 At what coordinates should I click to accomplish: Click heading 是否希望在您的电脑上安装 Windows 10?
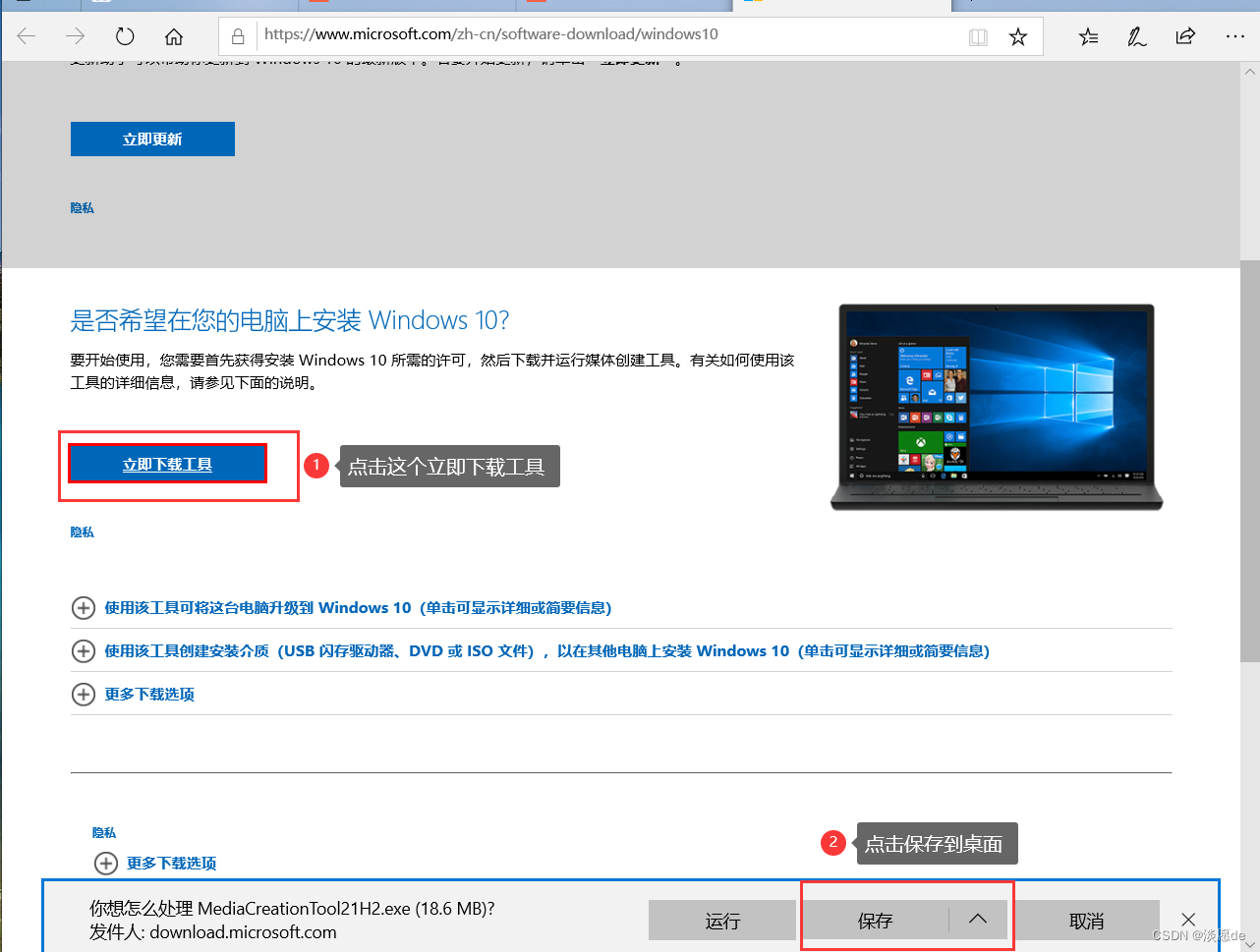[x=290, y=320]
